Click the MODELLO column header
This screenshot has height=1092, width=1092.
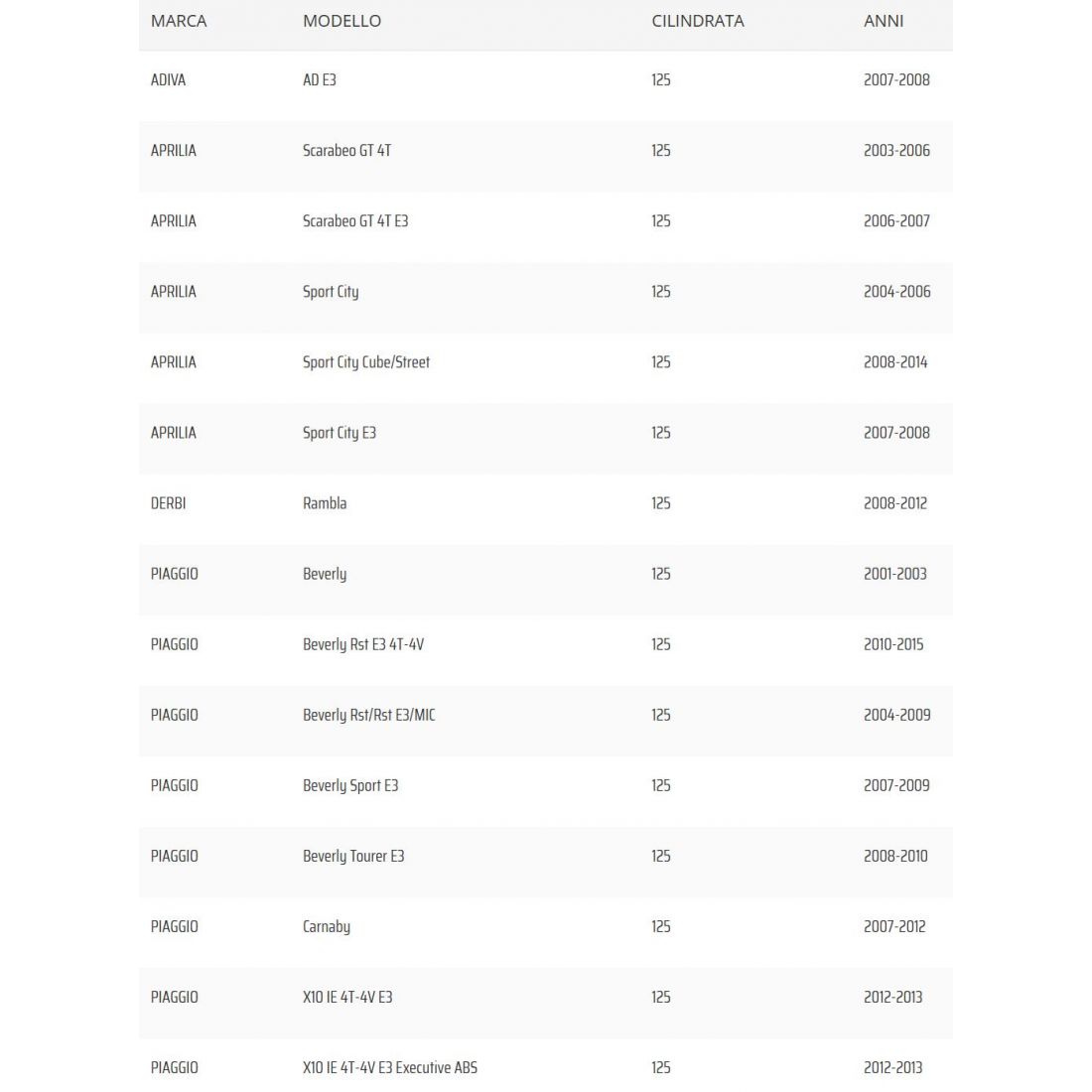tap(341, 21)
